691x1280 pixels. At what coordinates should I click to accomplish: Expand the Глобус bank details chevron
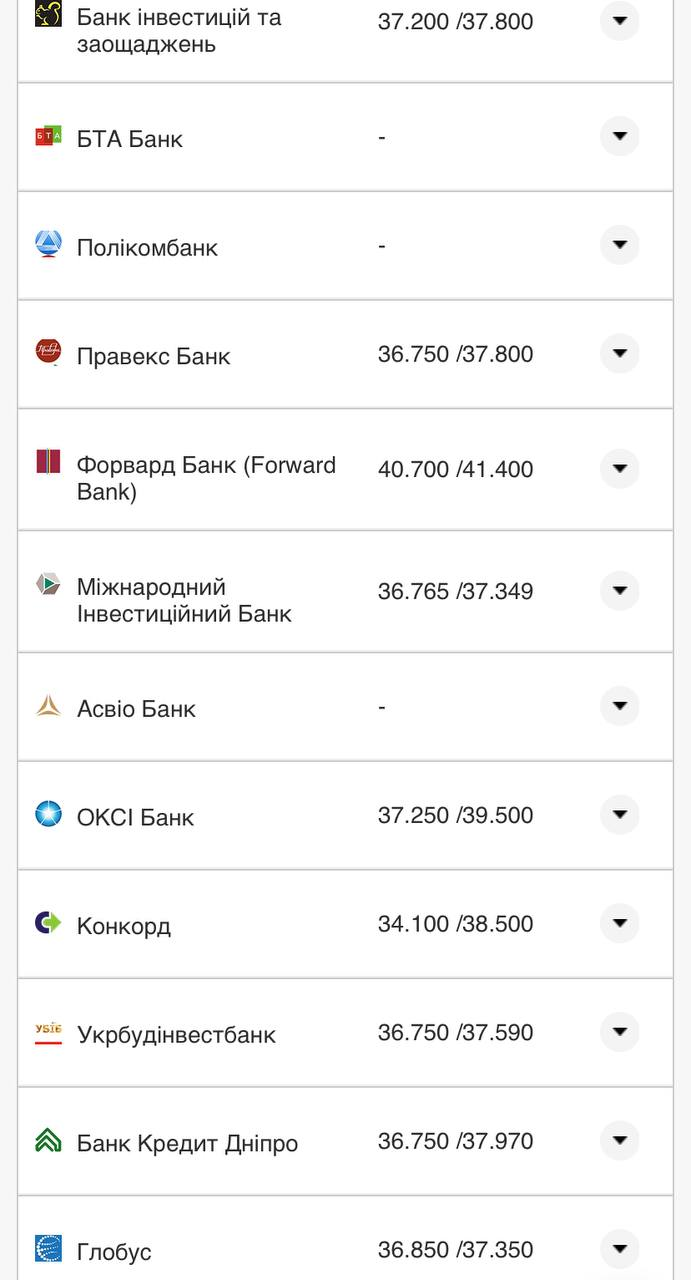click(x=619, y=1248)
